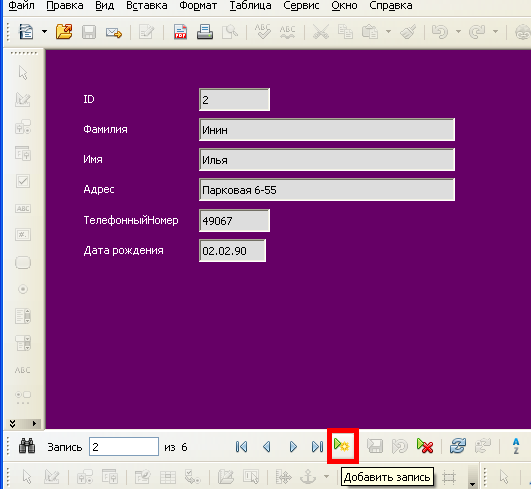
Task: Open the Redo history dropdown arrow
Action: tap(495, 32)
